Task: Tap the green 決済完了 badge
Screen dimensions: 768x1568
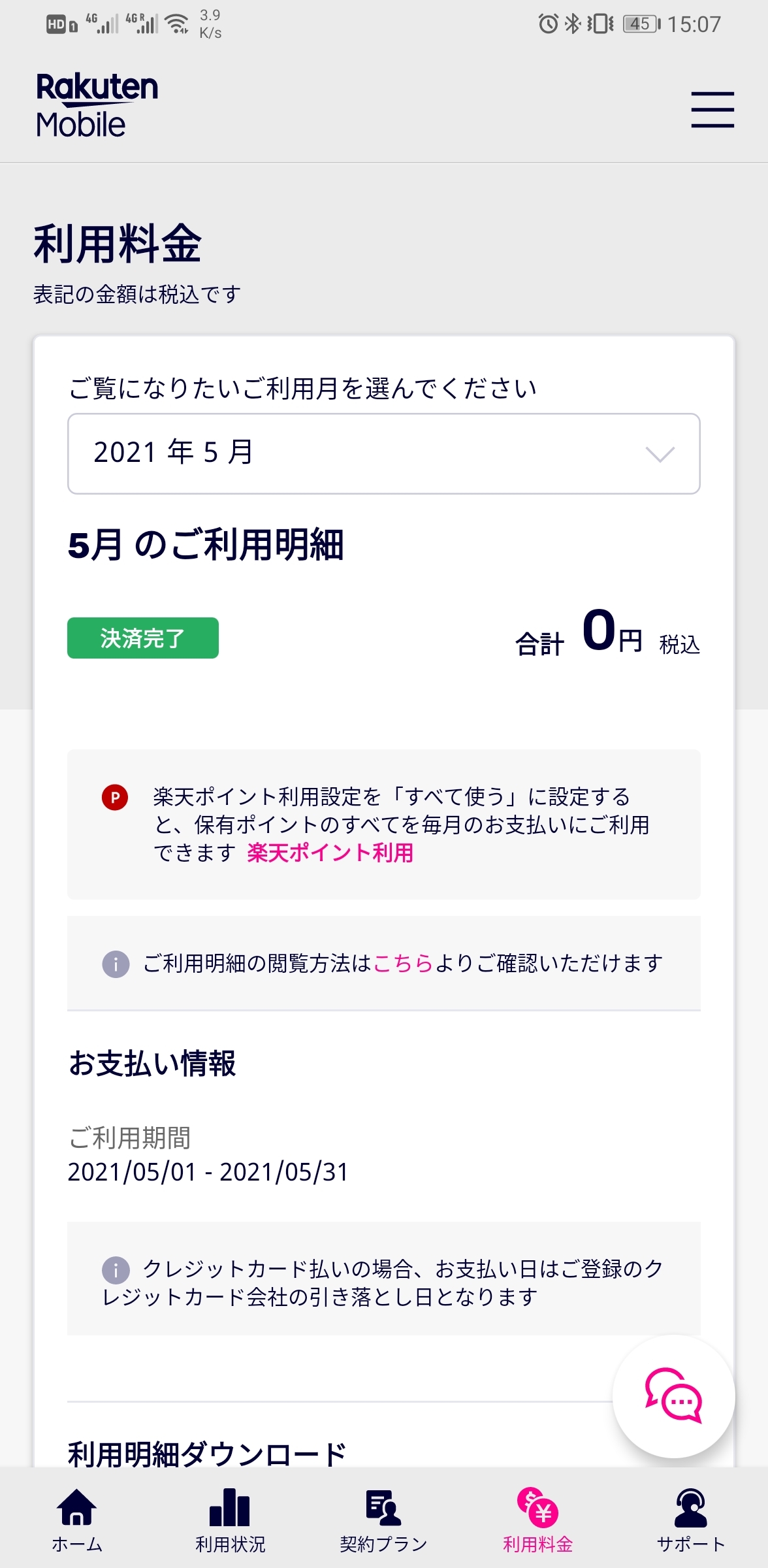Action: tap(143, 638)
